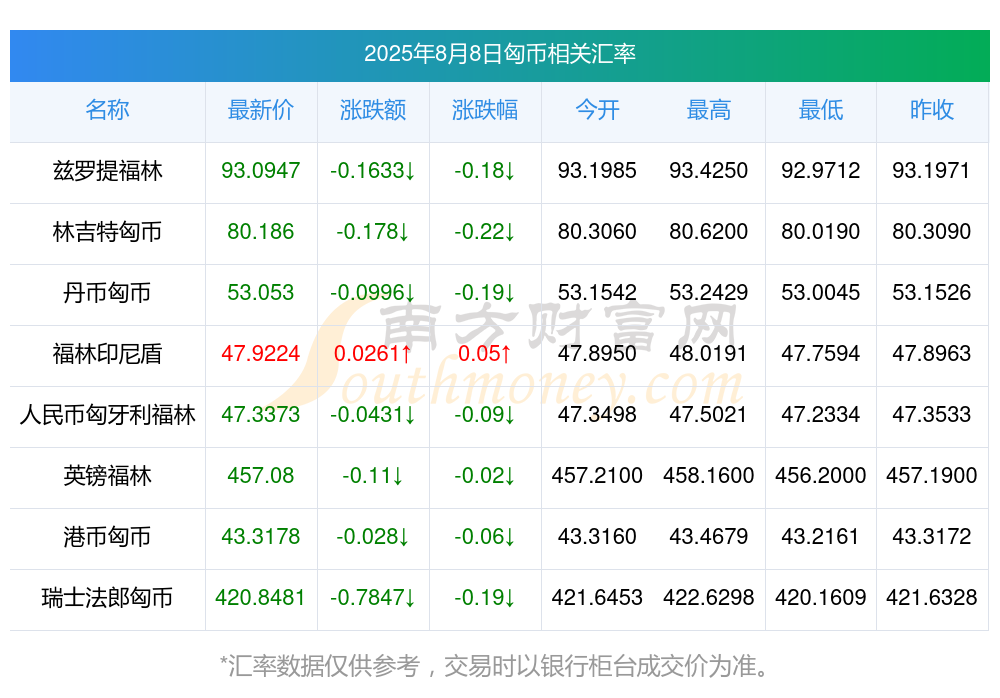This screenshot has height=698, width=1000.
Task: Click opening value 53.1542
Action: pos(597,292)
